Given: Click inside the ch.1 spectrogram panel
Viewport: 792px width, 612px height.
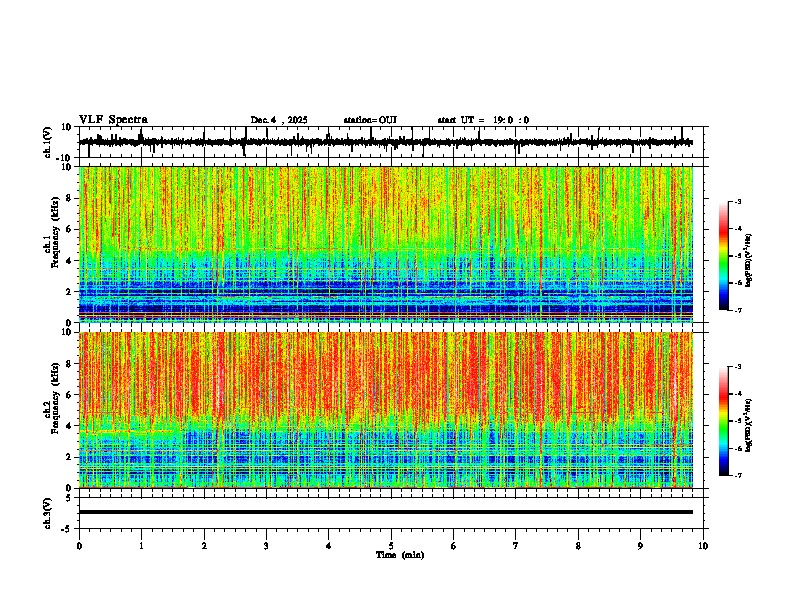Looking at the screenshot, I should [x=385, y=244].
